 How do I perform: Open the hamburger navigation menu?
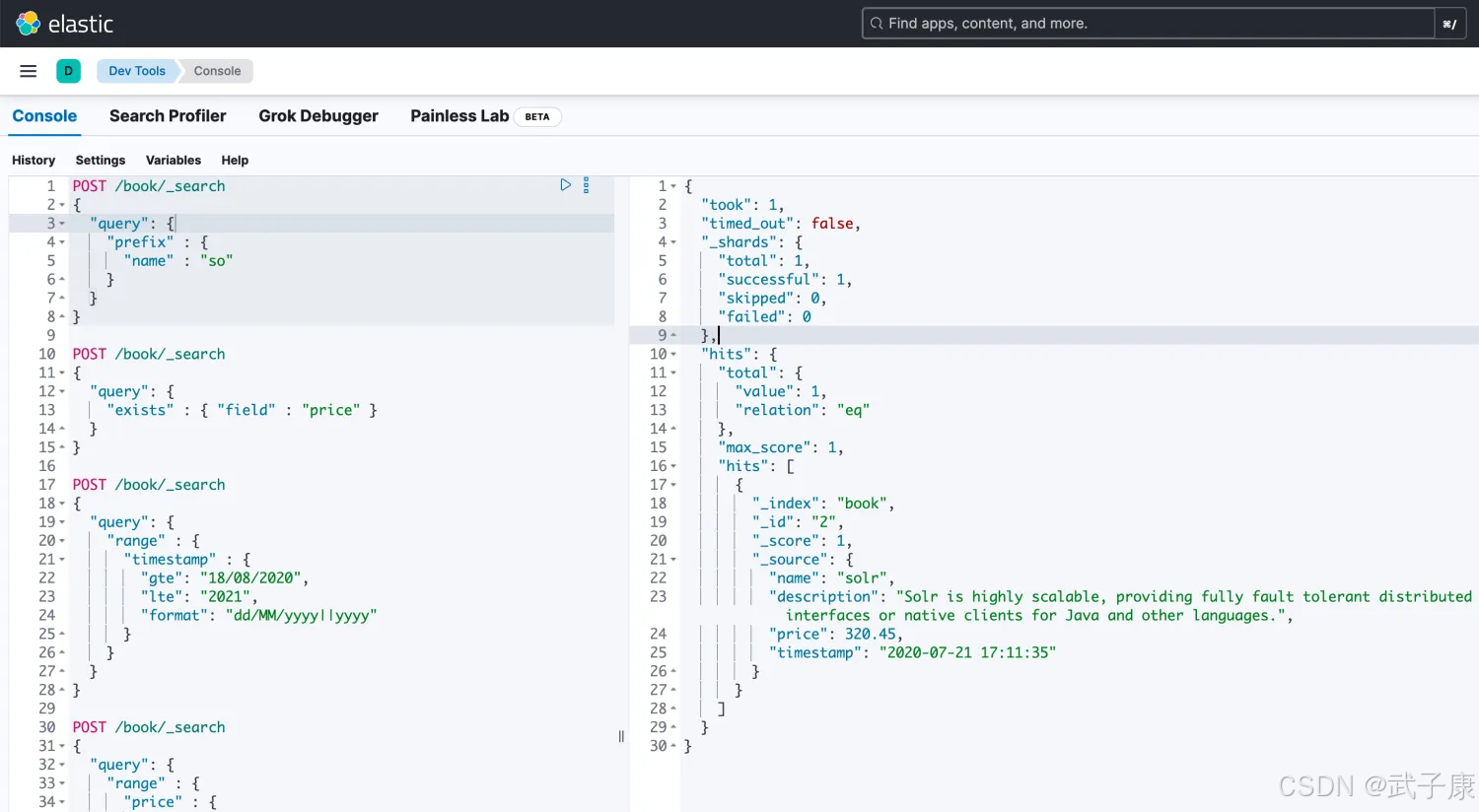(x=29, y=71)
